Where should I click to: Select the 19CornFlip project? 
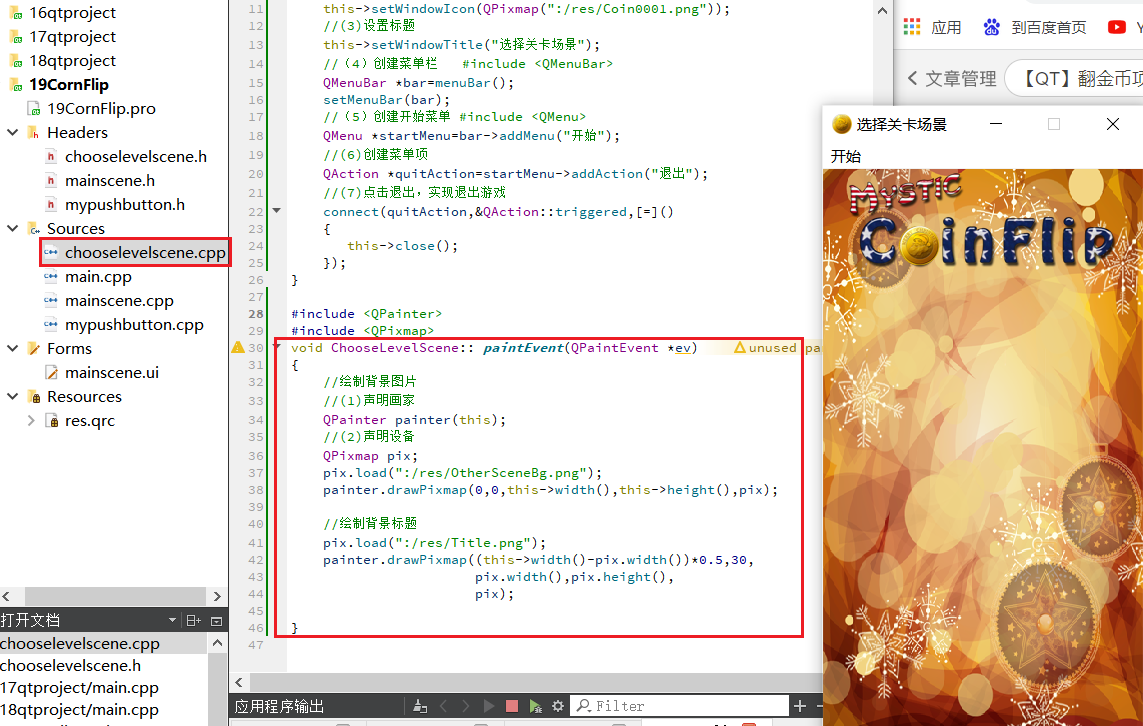coord(69,85)
